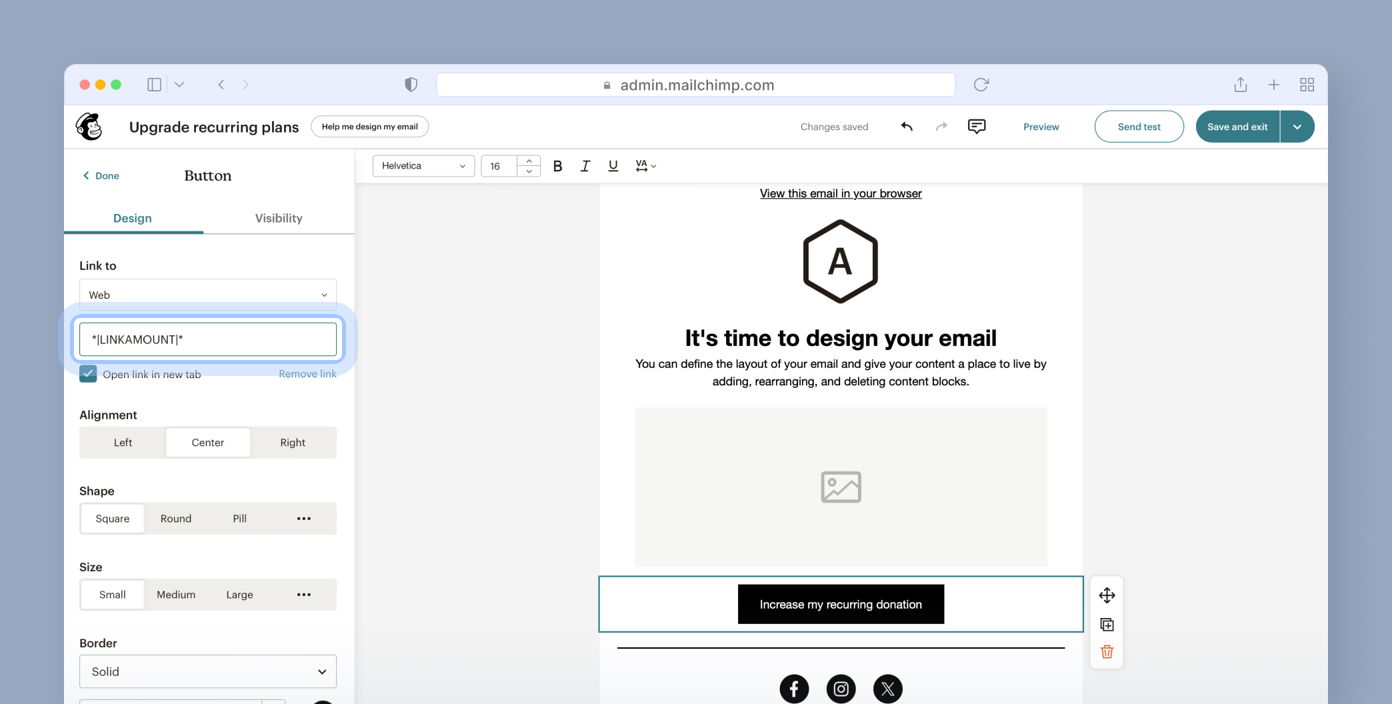Uncheck Open link in new tab

tap(88, 374)
